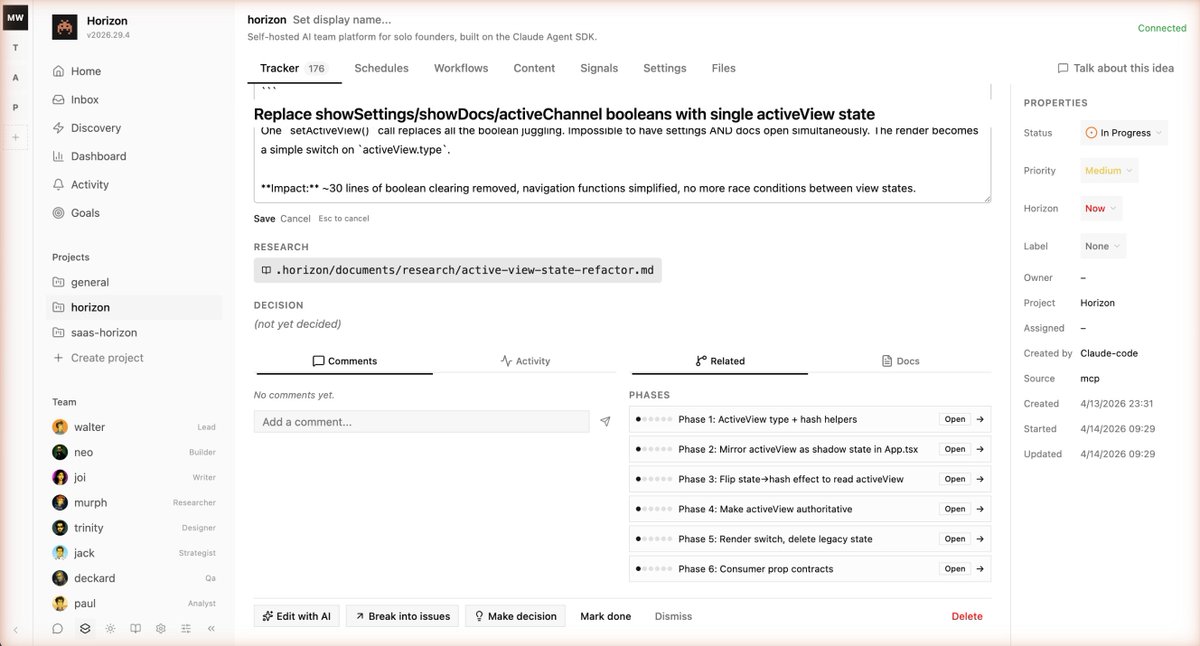The height and width of the screenshot is (646, 1200).
Task: Send comment using the paper plane icon
Action: (605, 422)
